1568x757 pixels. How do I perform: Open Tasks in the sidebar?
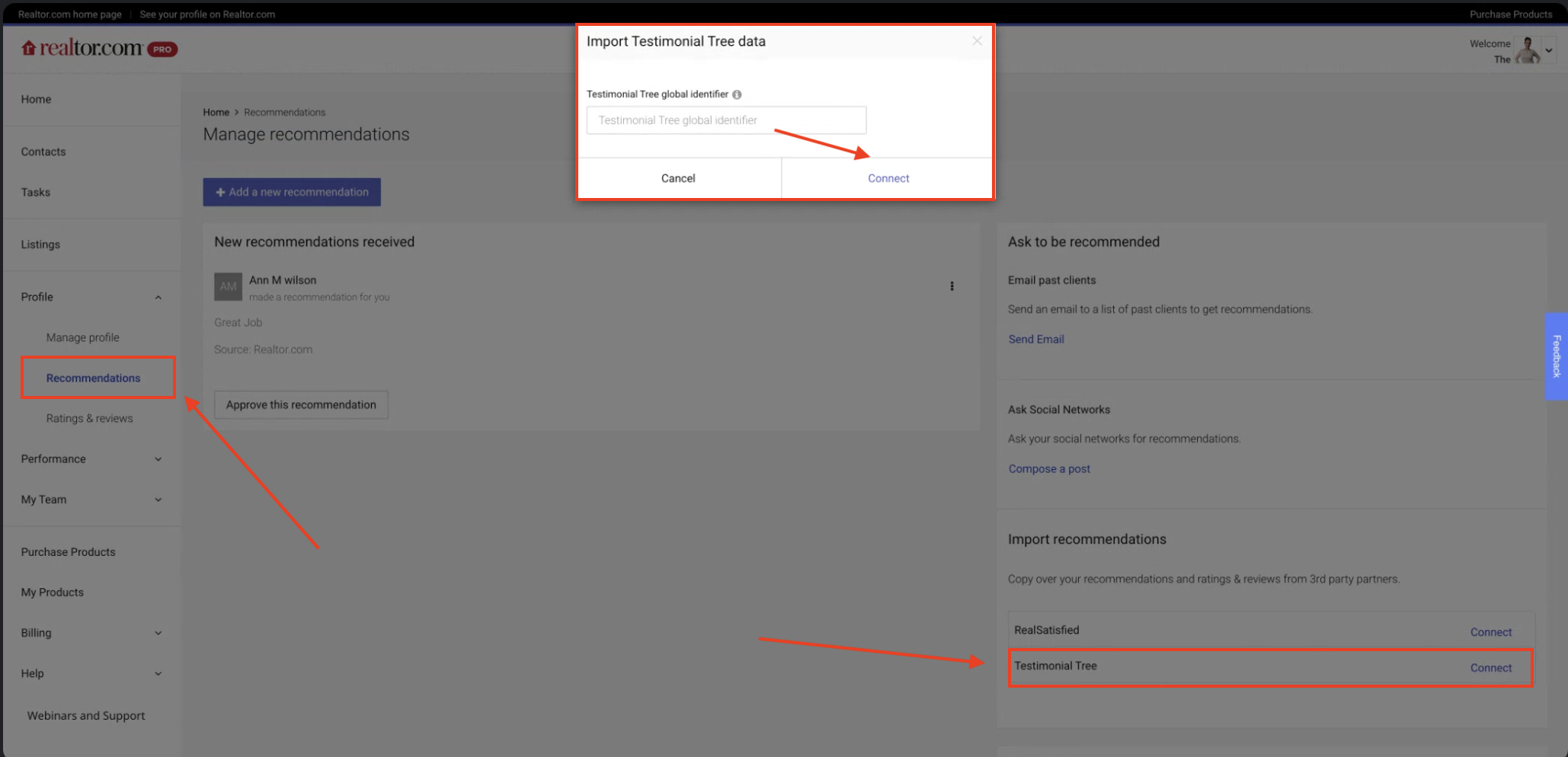point(35,192)
